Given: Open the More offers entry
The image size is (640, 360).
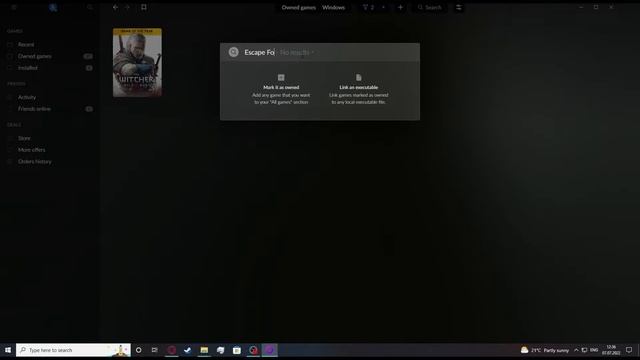Looking at the screenshot, I should tap(31, 150).
